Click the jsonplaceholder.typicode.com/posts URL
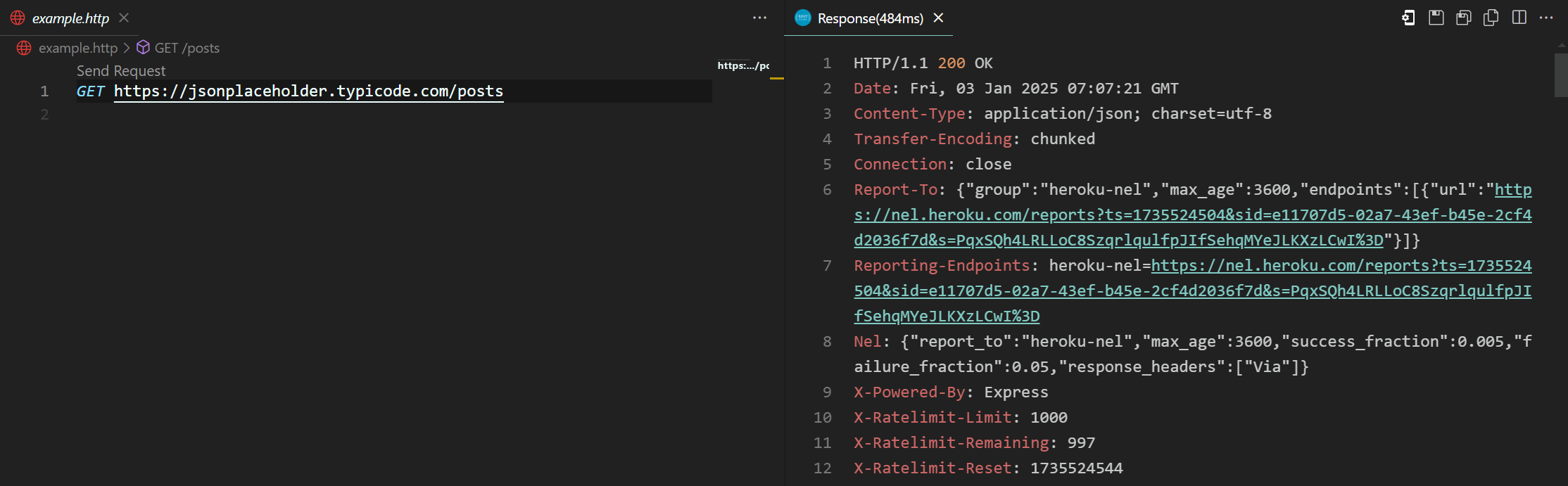 [x=308, y=91]
